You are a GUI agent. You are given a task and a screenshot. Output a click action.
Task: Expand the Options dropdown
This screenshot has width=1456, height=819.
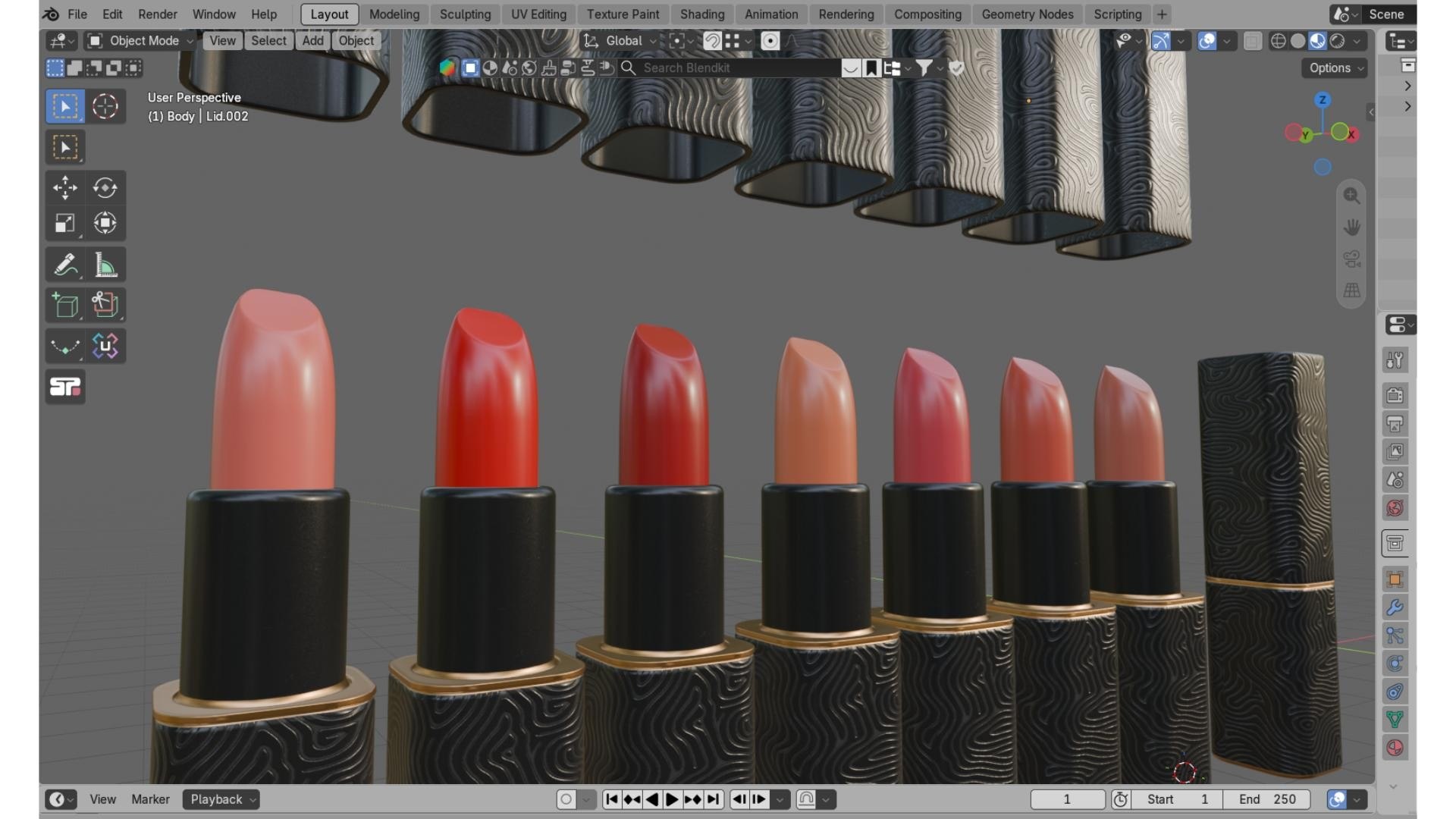(x=1335, y=67)
